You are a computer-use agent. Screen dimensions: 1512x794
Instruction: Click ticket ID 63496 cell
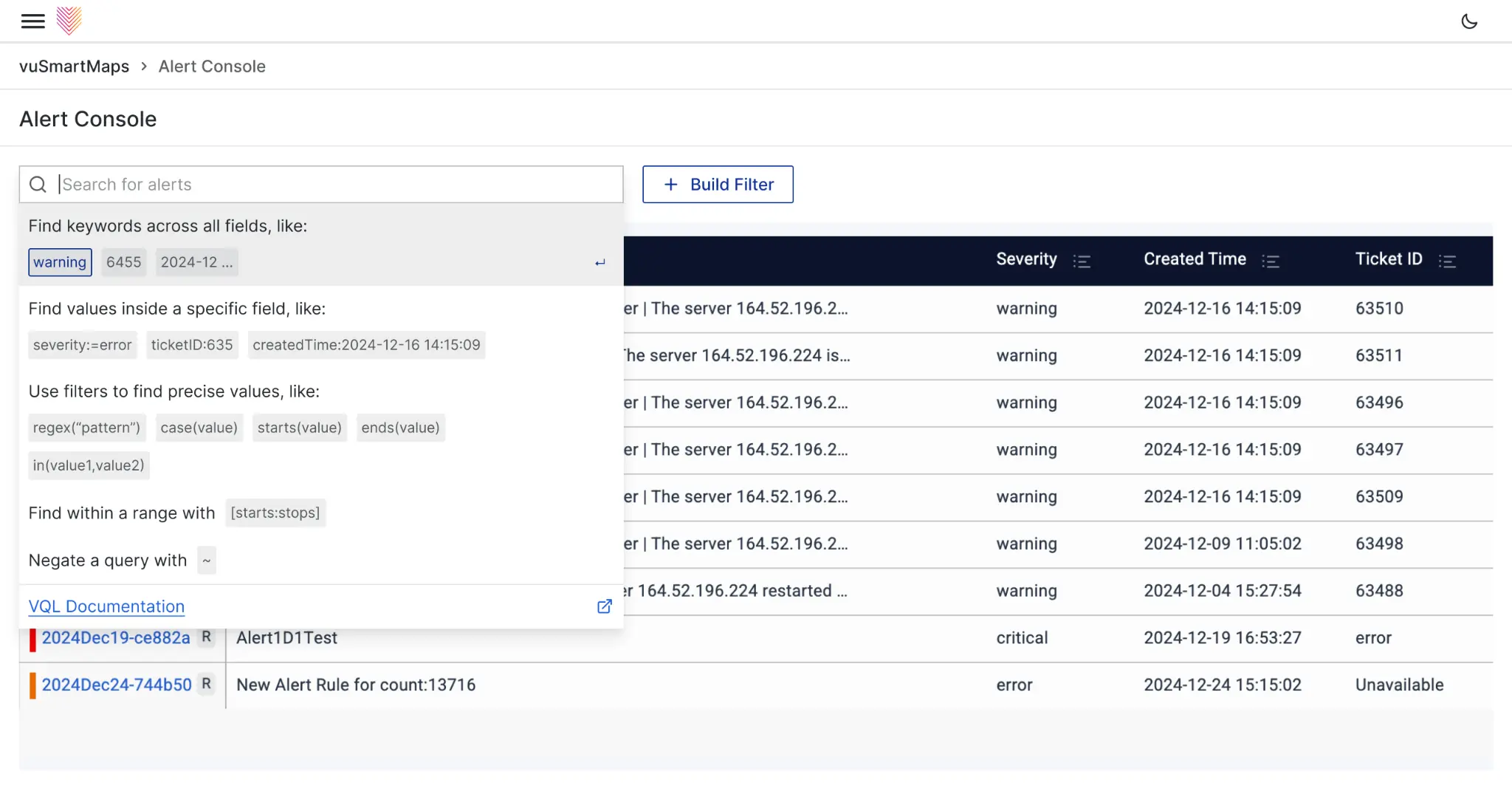click(1379, 403)
